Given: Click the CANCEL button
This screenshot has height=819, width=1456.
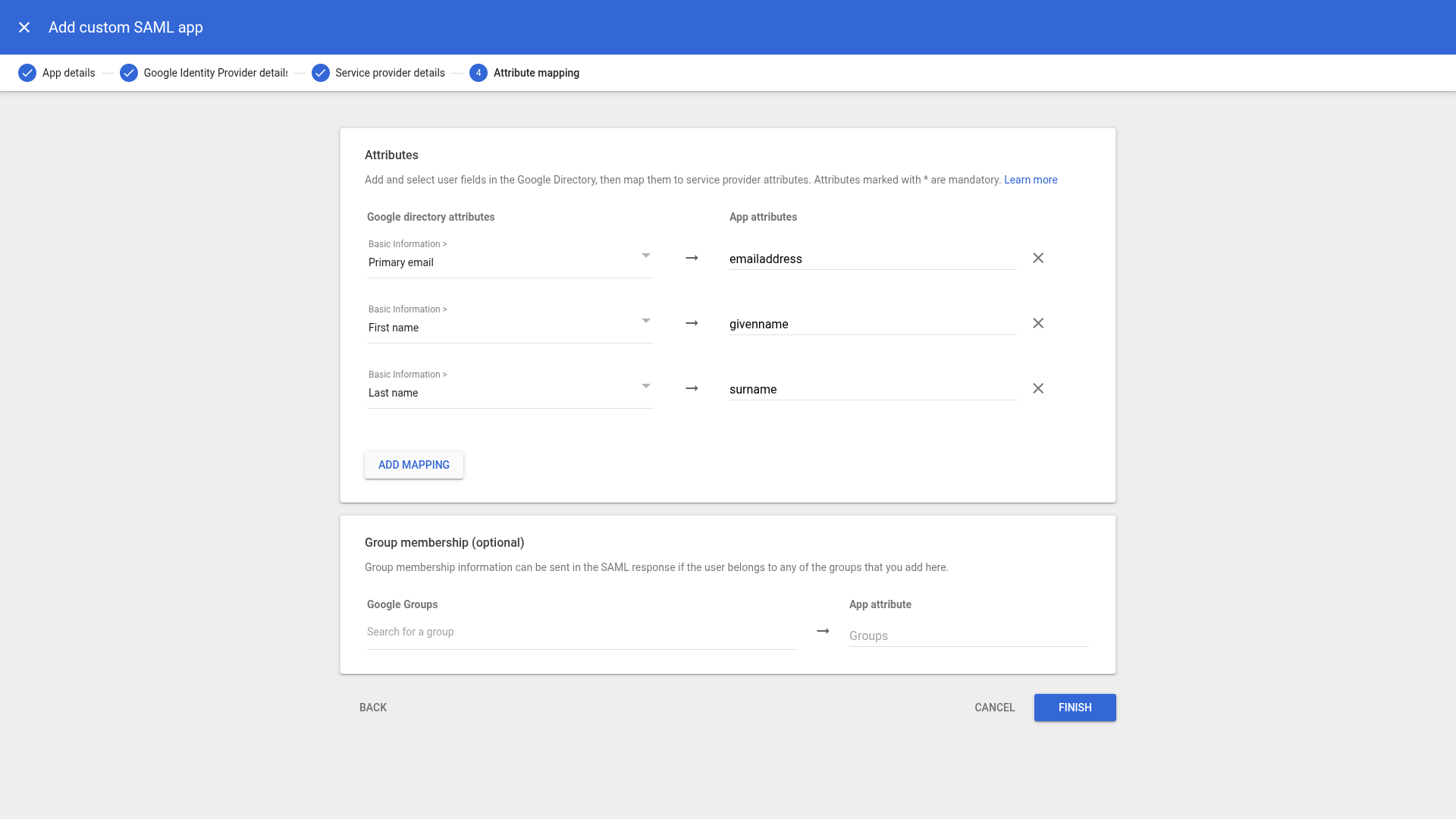Looking at the screenshot, I should (x=994, y=707).
